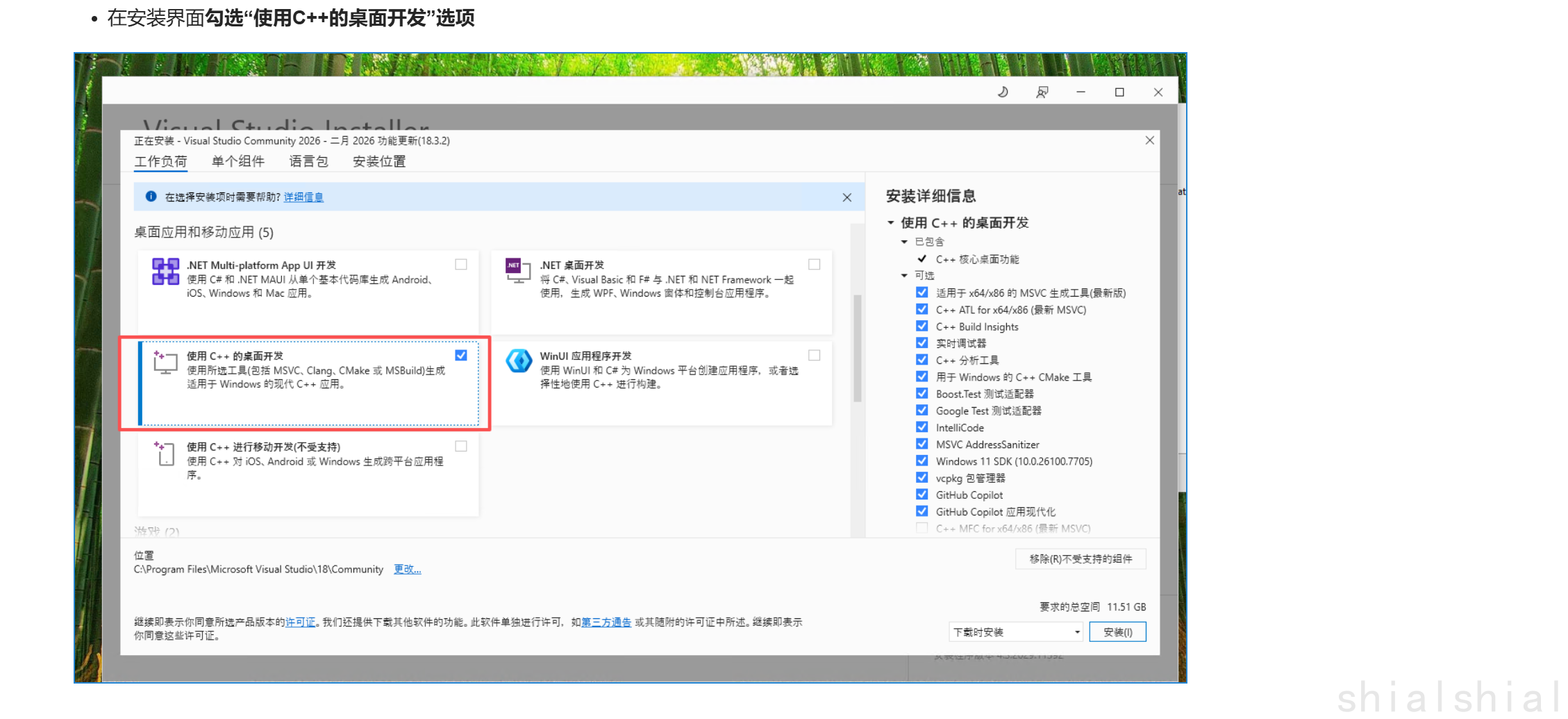Switch to the 单个组件 tab
This screenshot has height=719, width=1568.
click(x=238, y=162)
